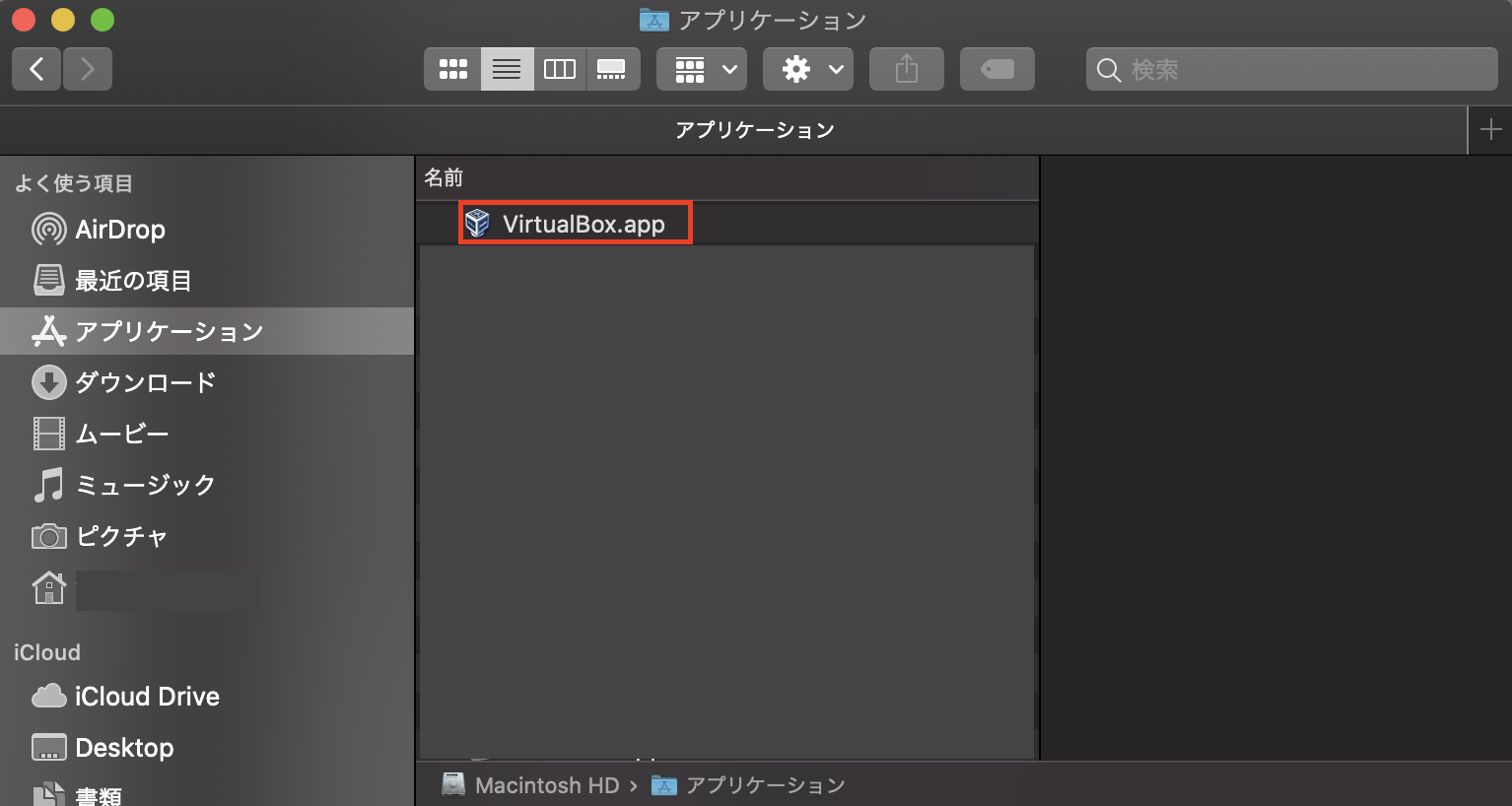The width and height of the screenshot is (1512, 806).
Task: Open the grouping options dropdown
Action: 701,69
